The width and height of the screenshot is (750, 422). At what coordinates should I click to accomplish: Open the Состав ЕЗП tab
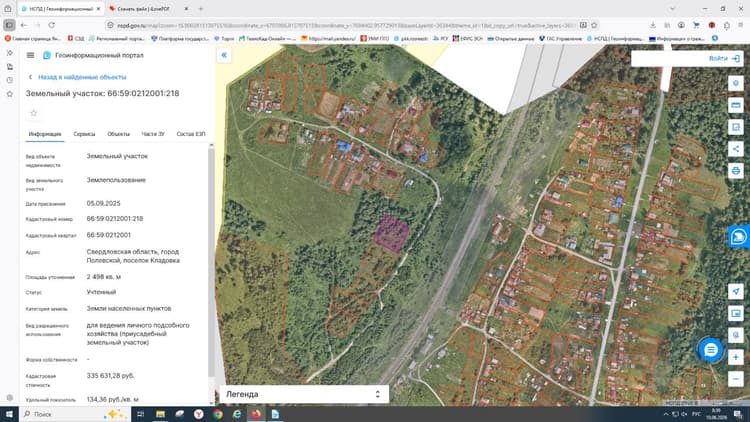point(191,134)
